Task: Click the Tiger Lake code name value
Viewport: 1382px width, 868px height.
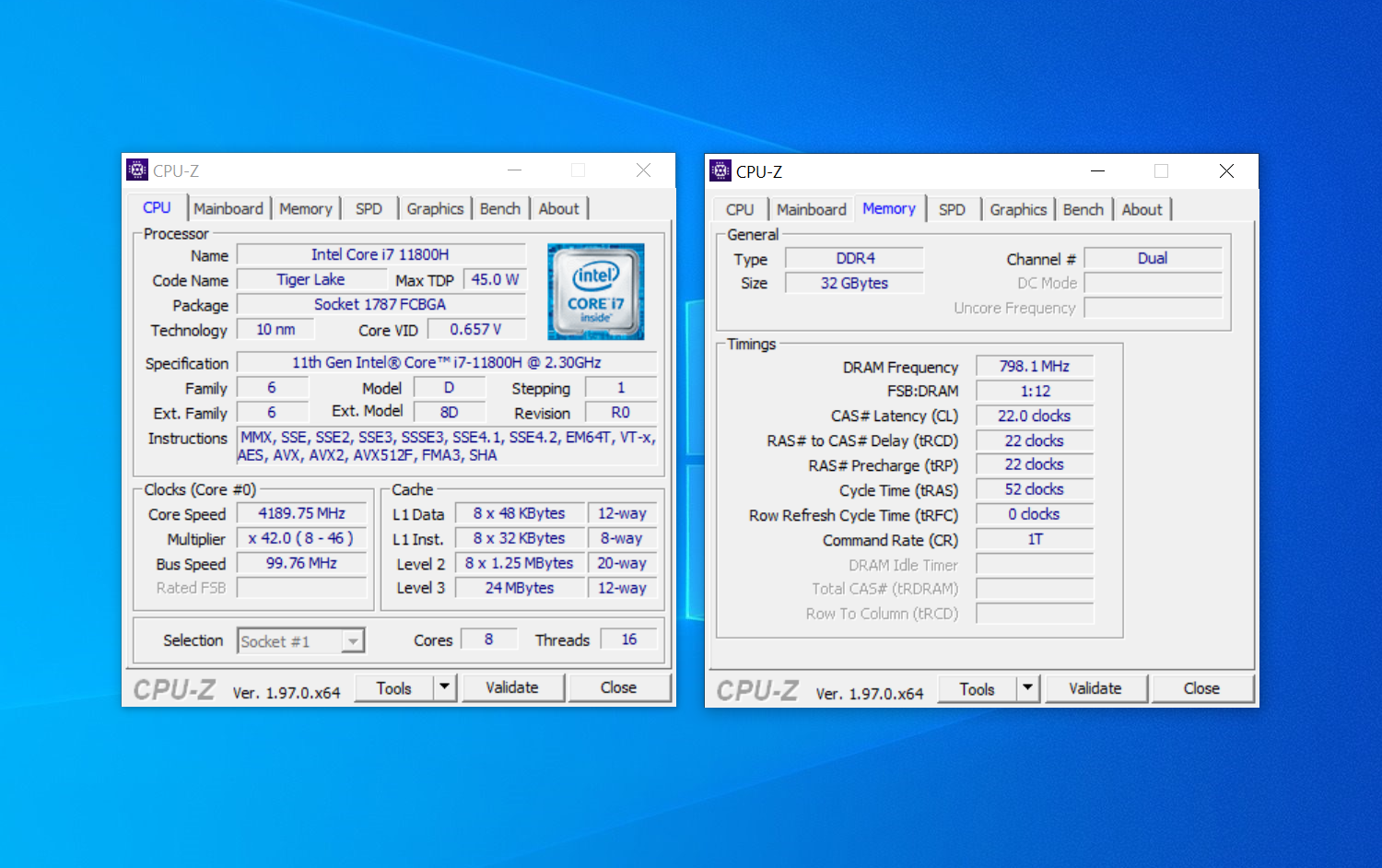Action: point(310,279)
